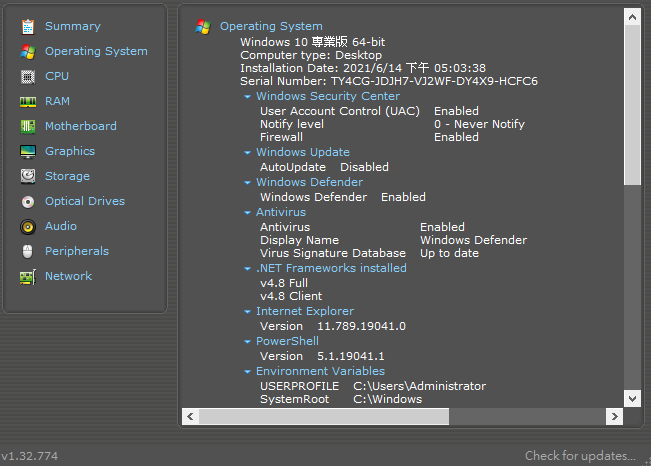Click the CPU chip icon

coord(28,77)
